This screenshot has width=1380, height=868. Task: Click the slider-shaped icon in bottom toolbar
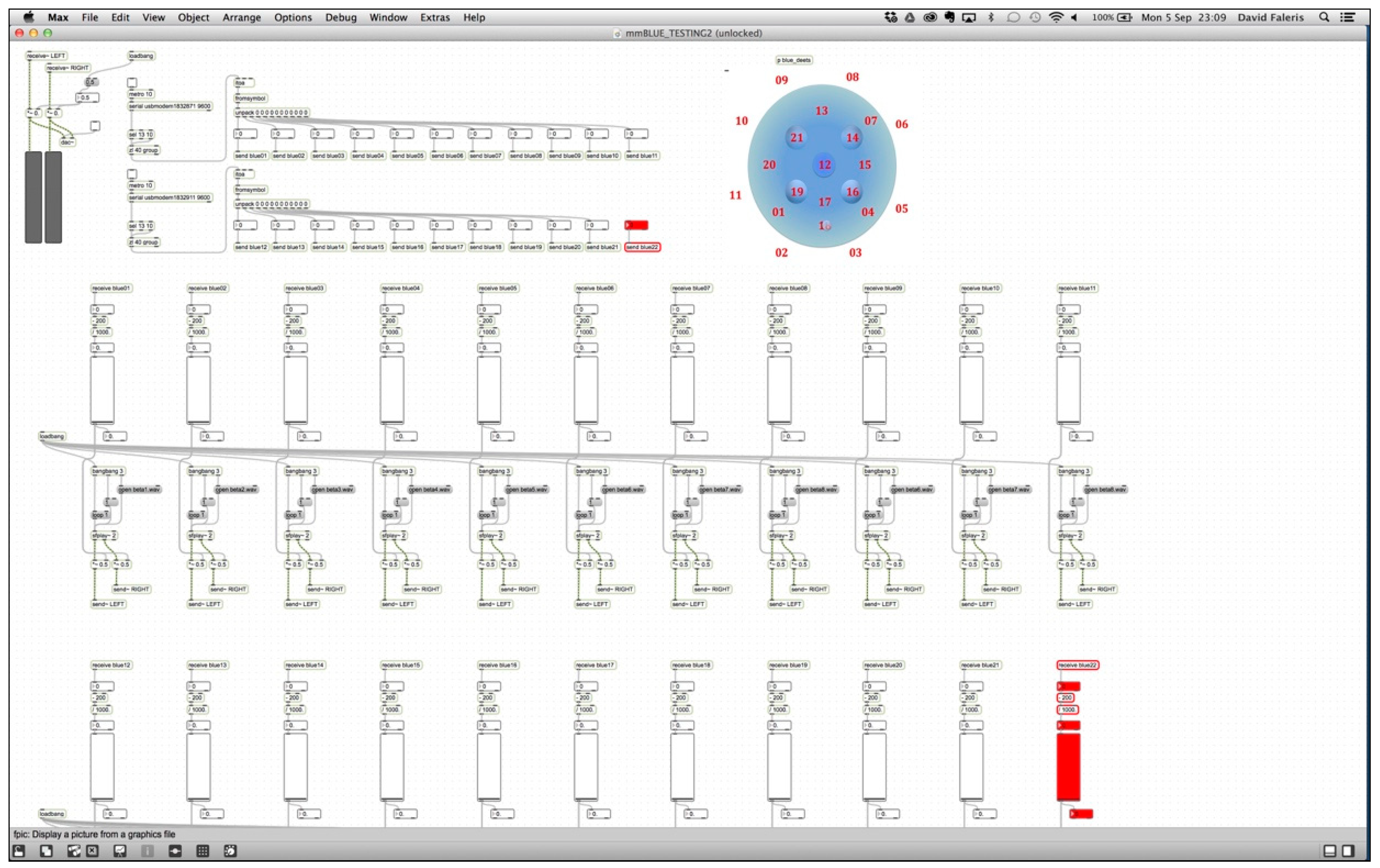point(175,851)
